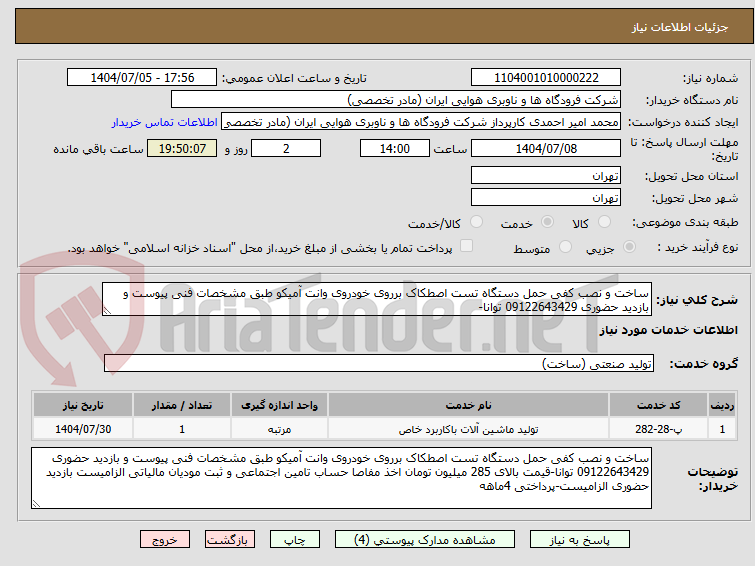Grab the resize handle of شرح کلی نیاز

tap(107, 311)
